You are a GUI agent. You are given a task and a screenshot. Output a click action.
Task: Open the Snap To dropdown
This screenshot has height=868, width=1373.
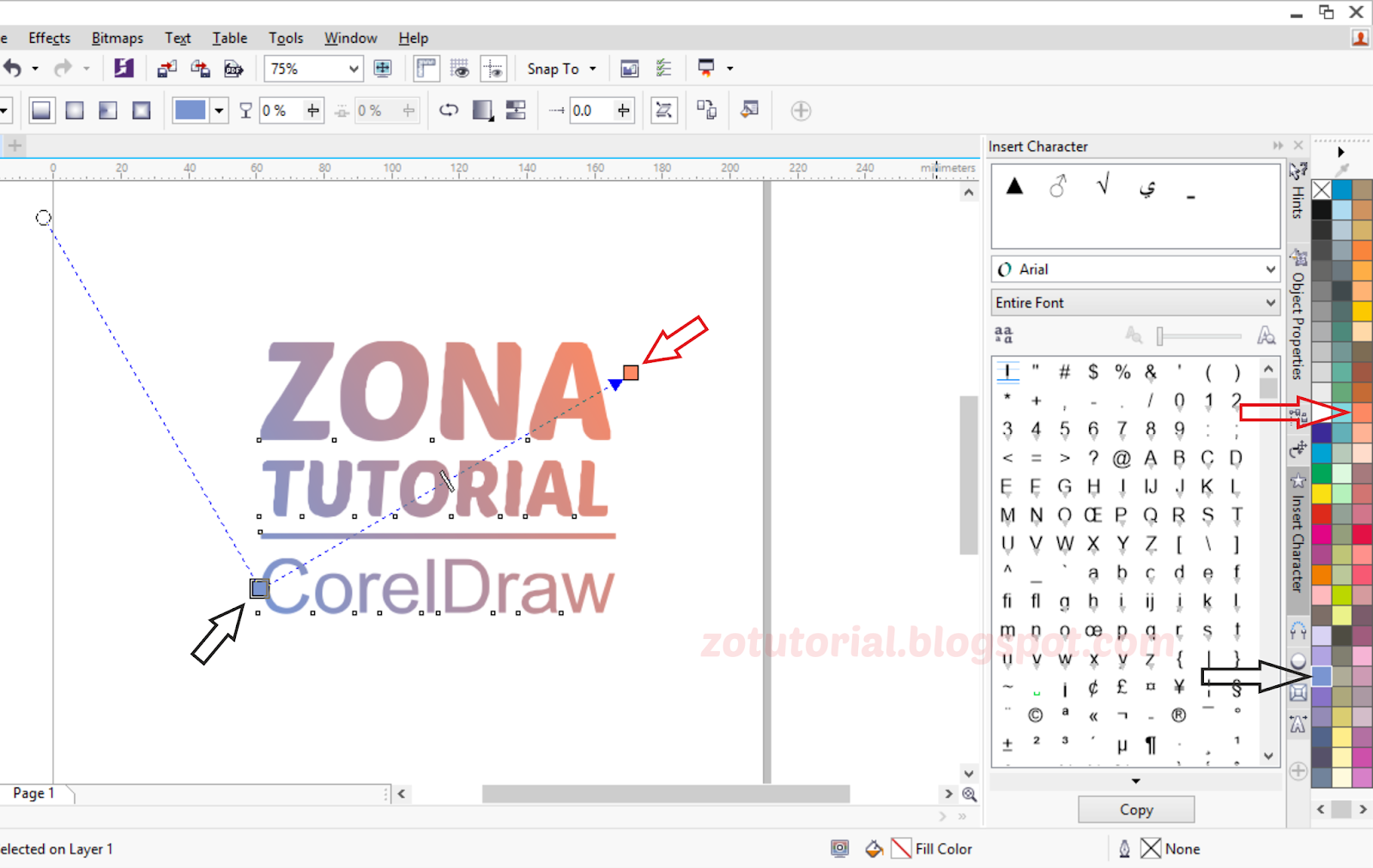click(561, 69)
